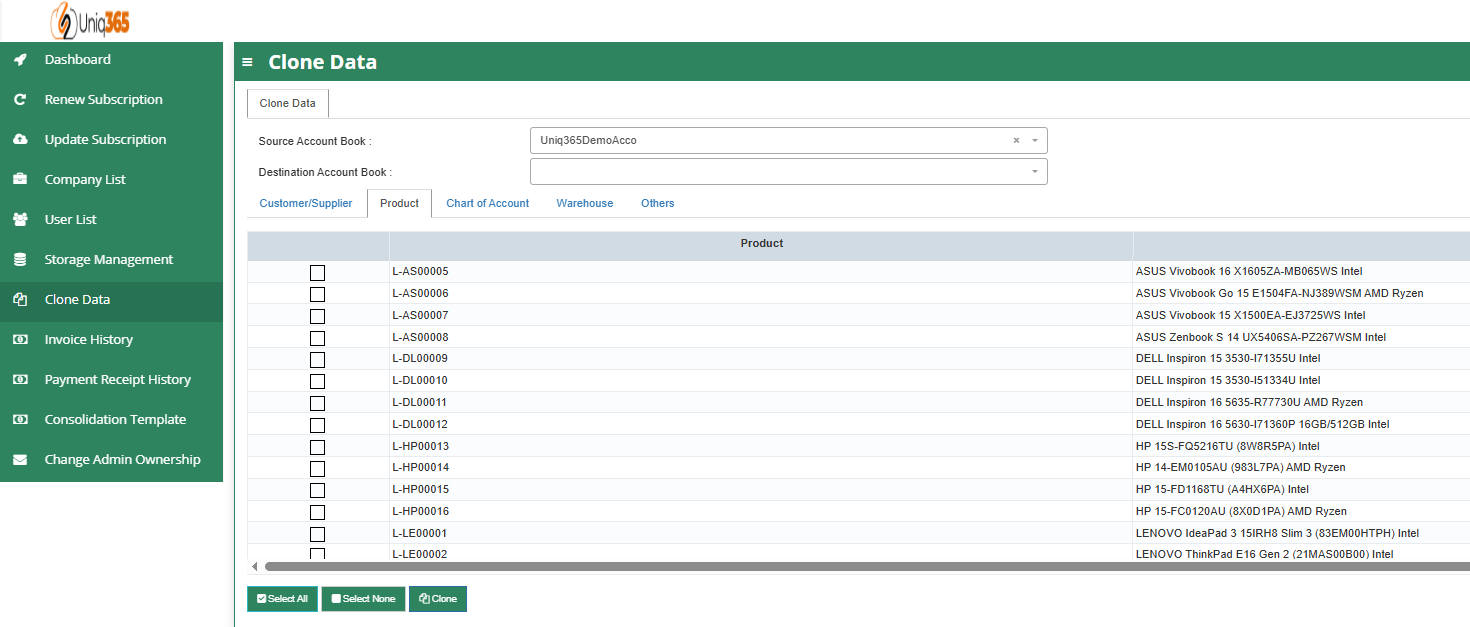
Task: Click the Clone button
Action: point(438,599)
